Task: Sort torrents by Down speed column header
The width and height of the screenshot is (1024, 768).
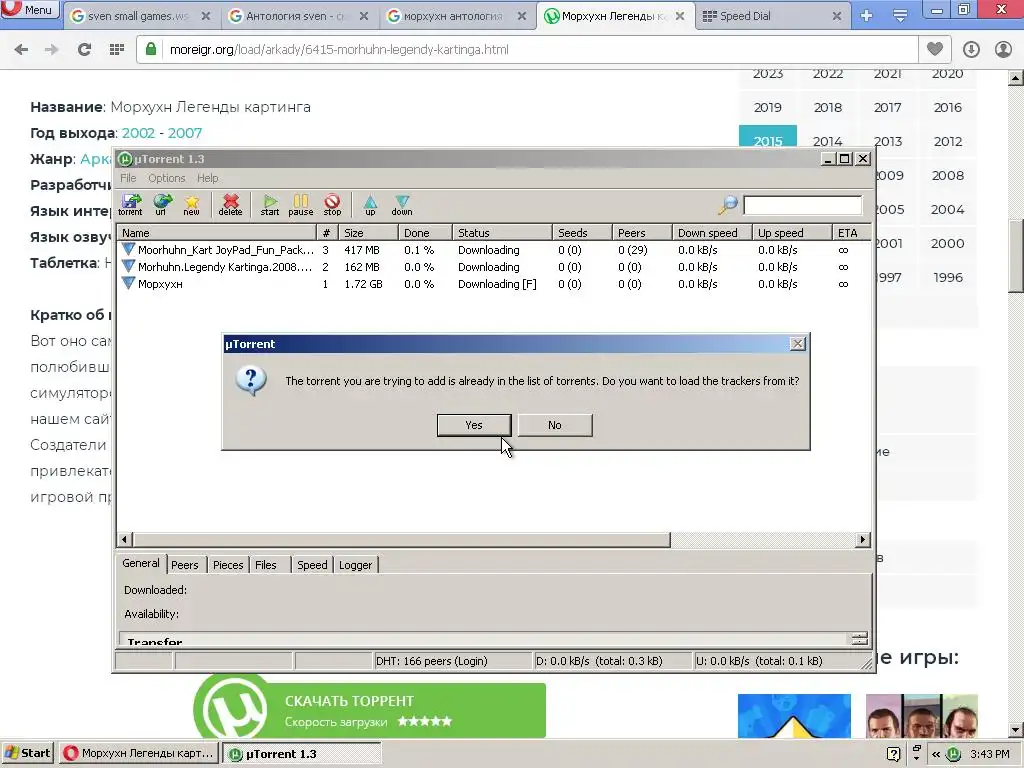Action: coord(712,233)
